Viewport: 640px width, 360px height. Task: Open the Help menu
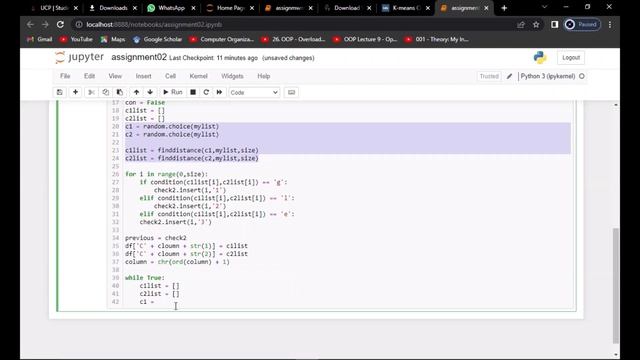264,76
